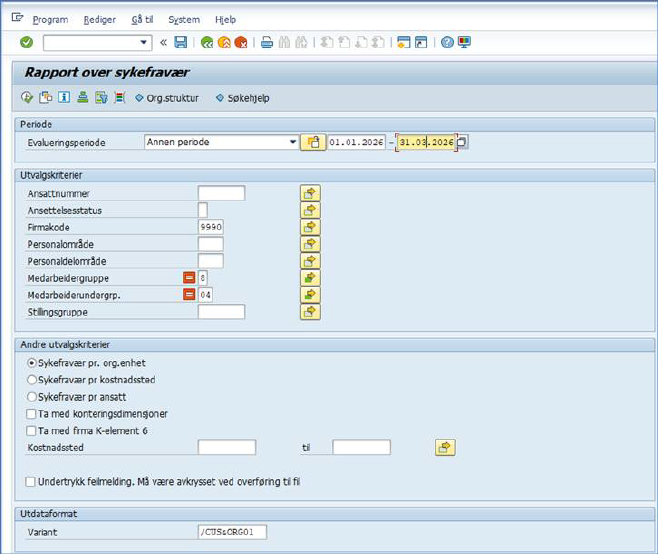Image resolution: width=658 pixels, height=554 pixels.
Task: Click the Firmakode field showing 9990
Action: pyautogui.click(x=211, y=227)
